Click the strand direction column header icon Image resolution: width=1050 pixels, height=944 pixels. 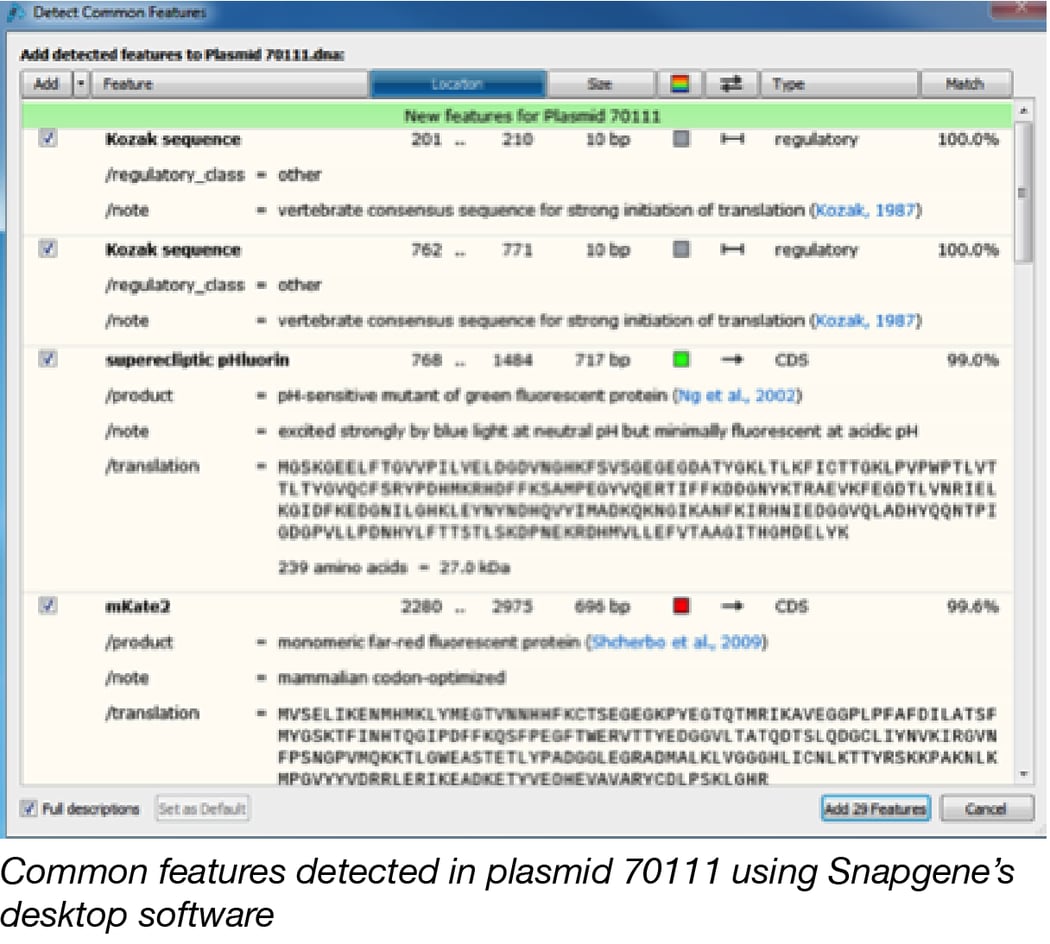point(730,83)
